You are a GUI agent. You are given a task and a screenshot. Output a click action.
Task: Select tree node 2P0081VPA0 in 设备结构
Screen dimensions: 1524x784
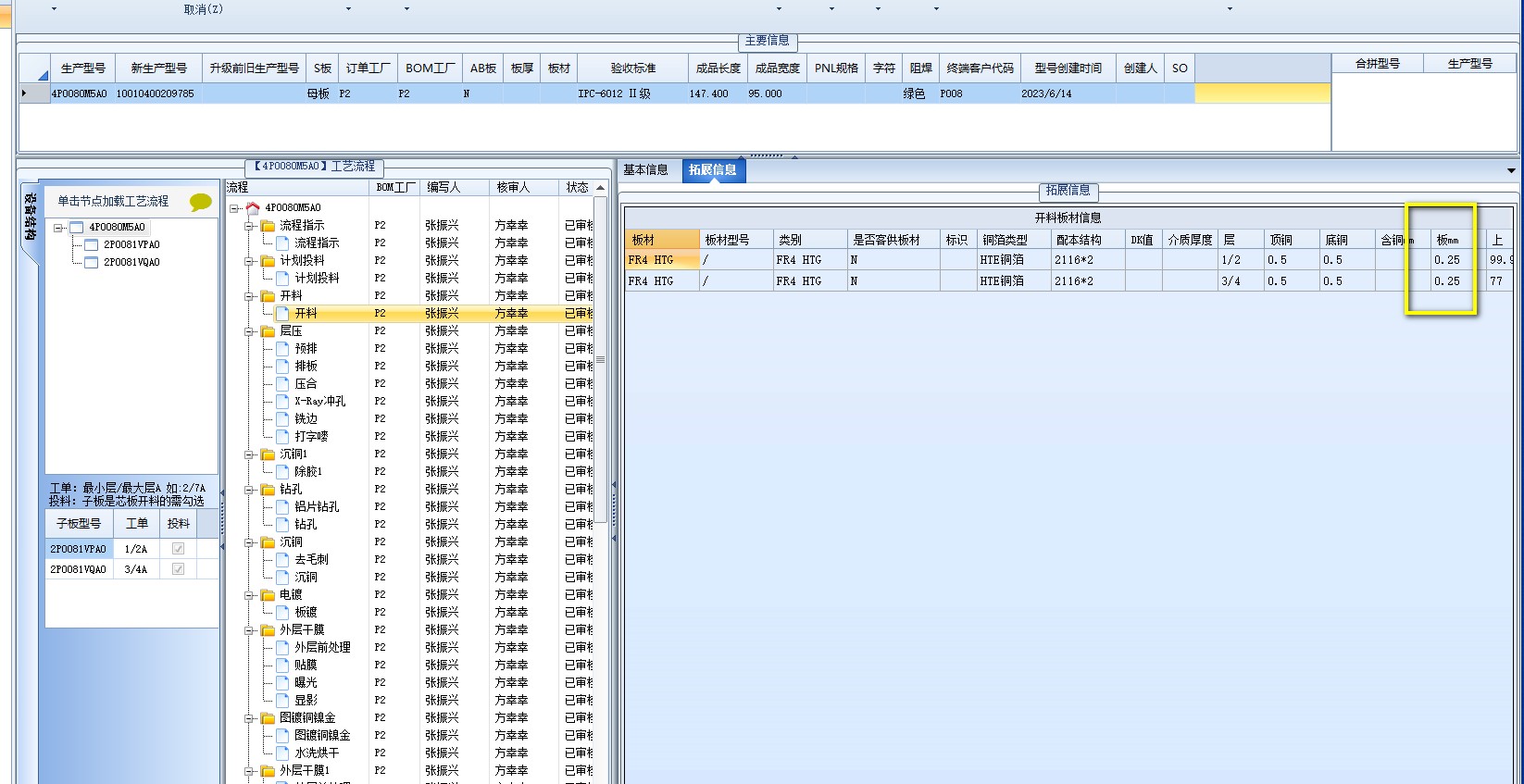click(131, 245)
